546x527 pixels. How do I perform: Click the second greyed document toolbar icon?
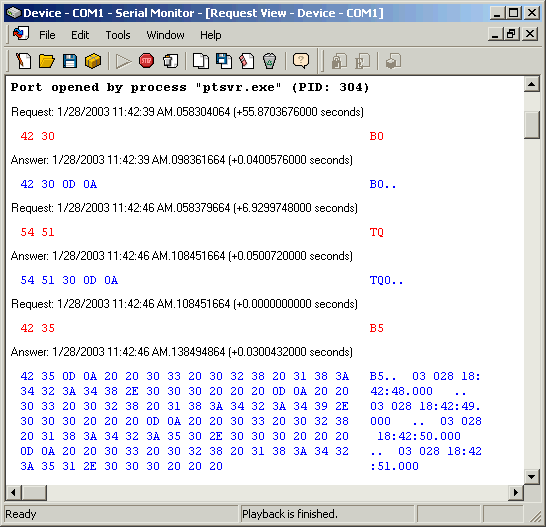362,61
